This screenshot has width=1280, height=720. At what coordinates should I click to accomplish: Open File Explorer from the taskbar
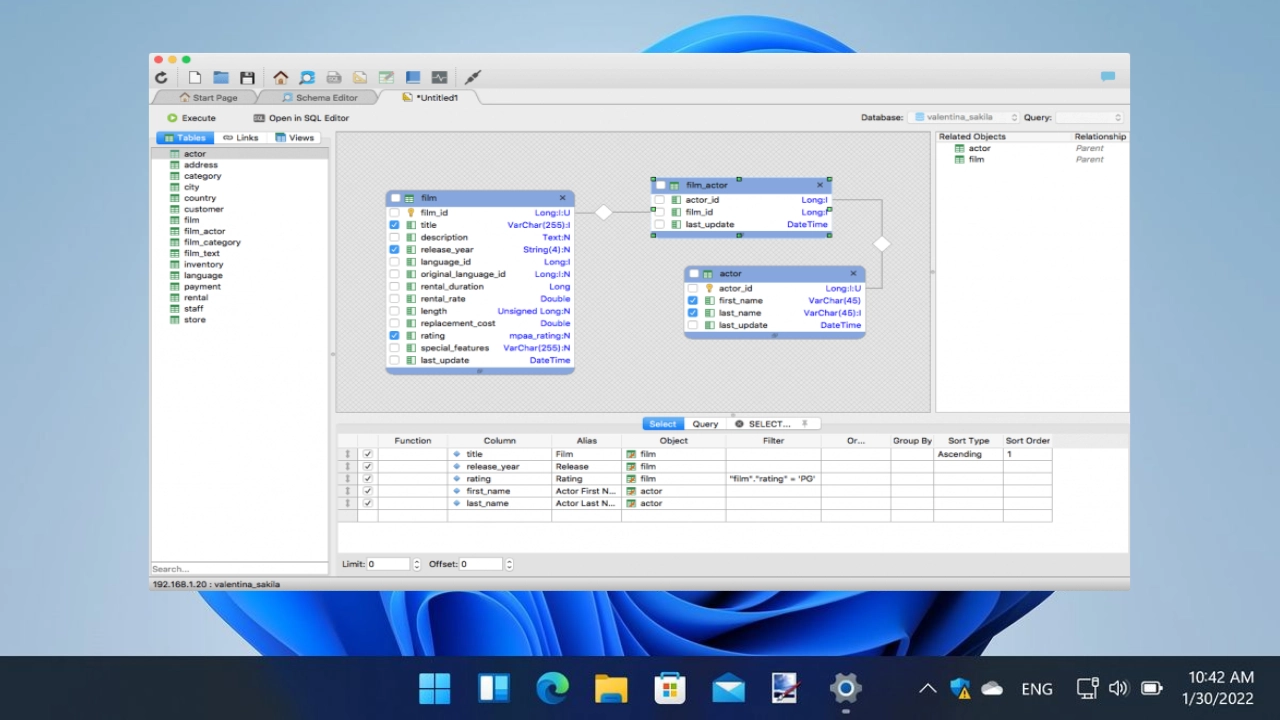[x=610, y=688]
